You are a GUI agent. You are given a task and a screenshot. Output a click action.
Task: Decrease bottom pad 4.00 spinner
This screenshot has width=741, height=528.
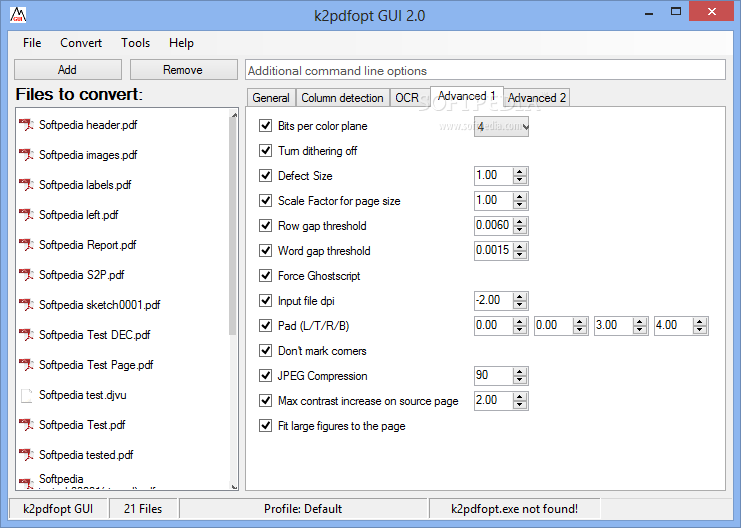tap(700, 329)
